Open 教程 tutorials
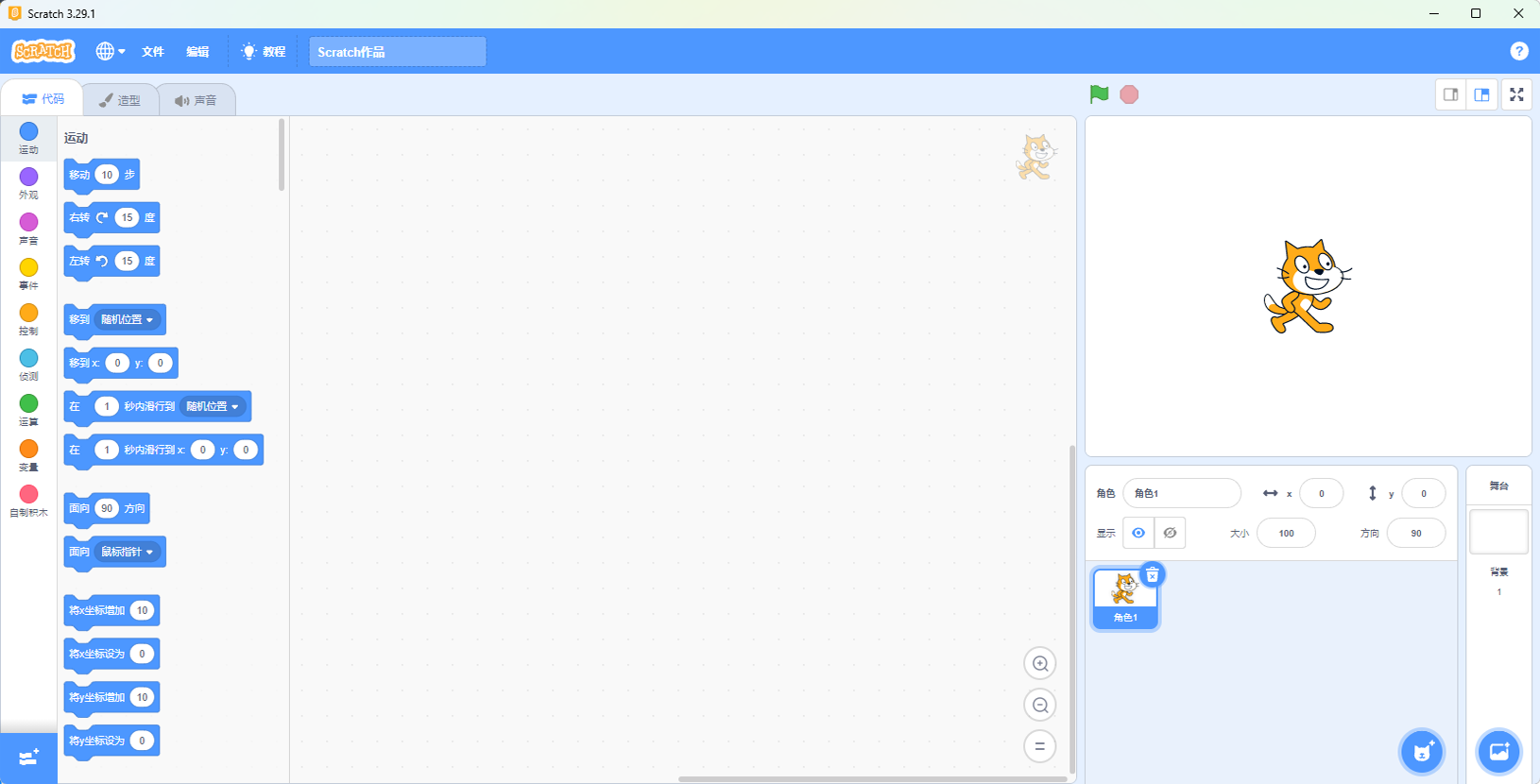1540x784 pixels. pos(264,52)
